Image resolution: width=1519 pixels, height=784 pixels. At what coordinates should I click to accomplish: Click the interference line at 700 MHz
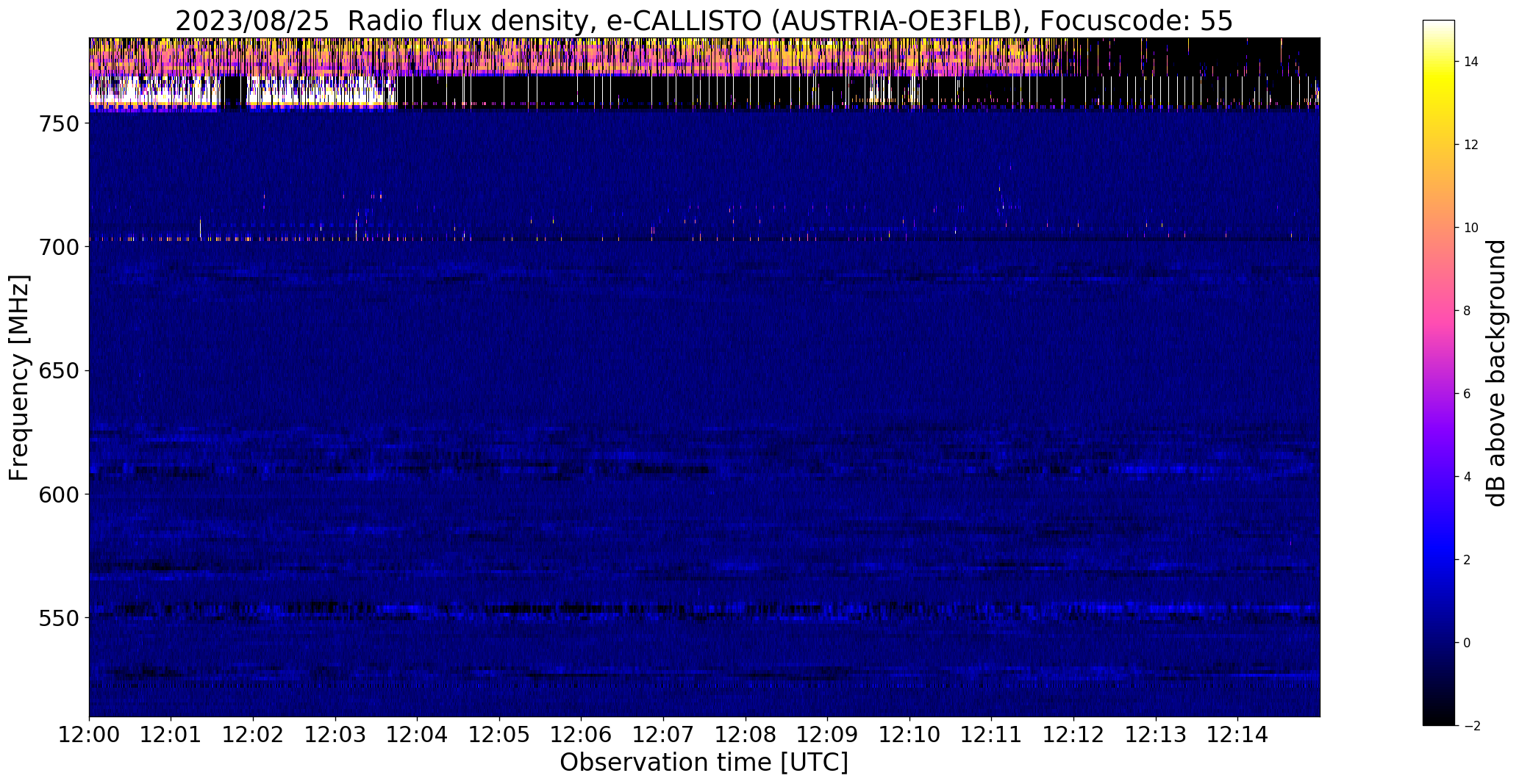click(x=704, y=239)
